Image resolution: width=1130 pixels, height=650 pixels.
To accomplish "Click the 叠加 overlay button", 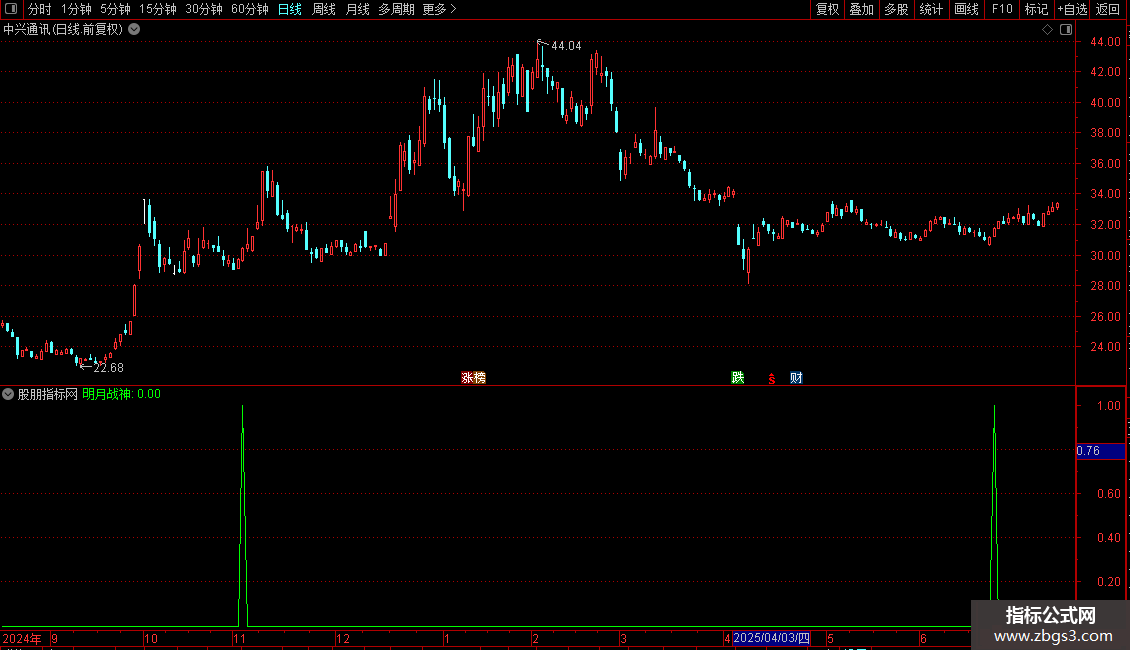I will [861, 9].
